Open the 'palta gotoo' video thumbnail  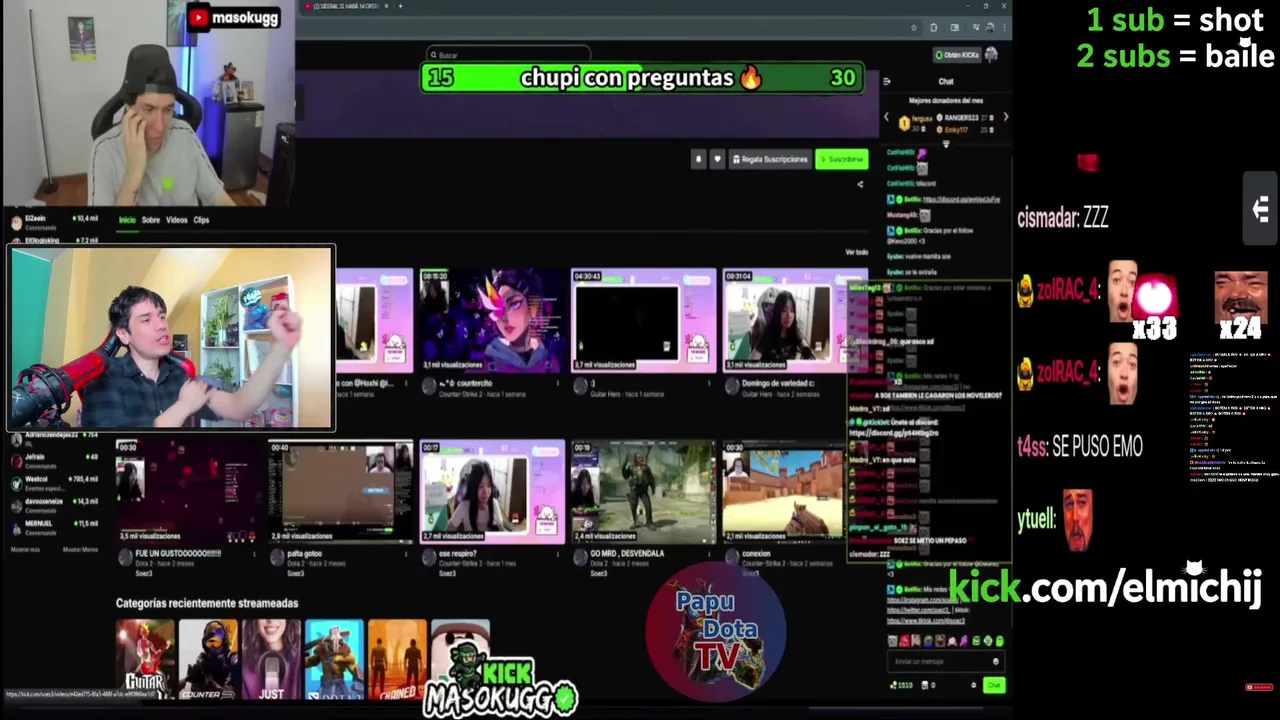coord(340,491)
